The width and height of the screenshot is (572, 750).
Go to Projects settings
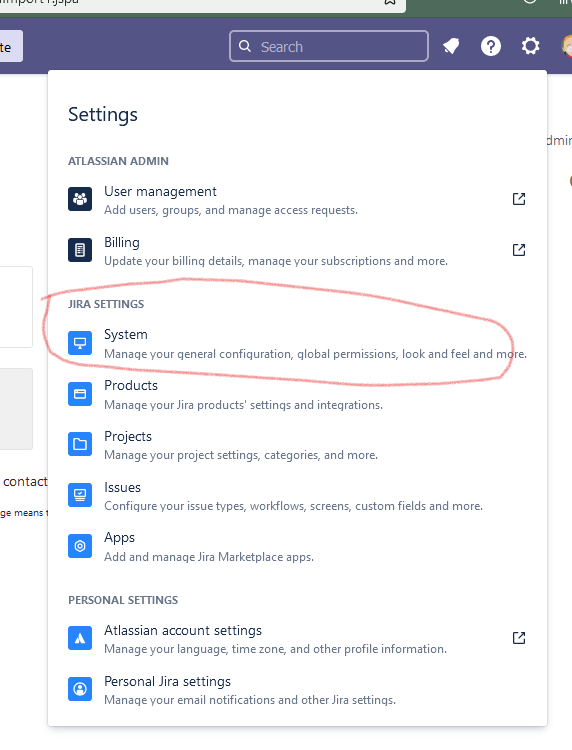pyautogui.click(x=297, y=444)
